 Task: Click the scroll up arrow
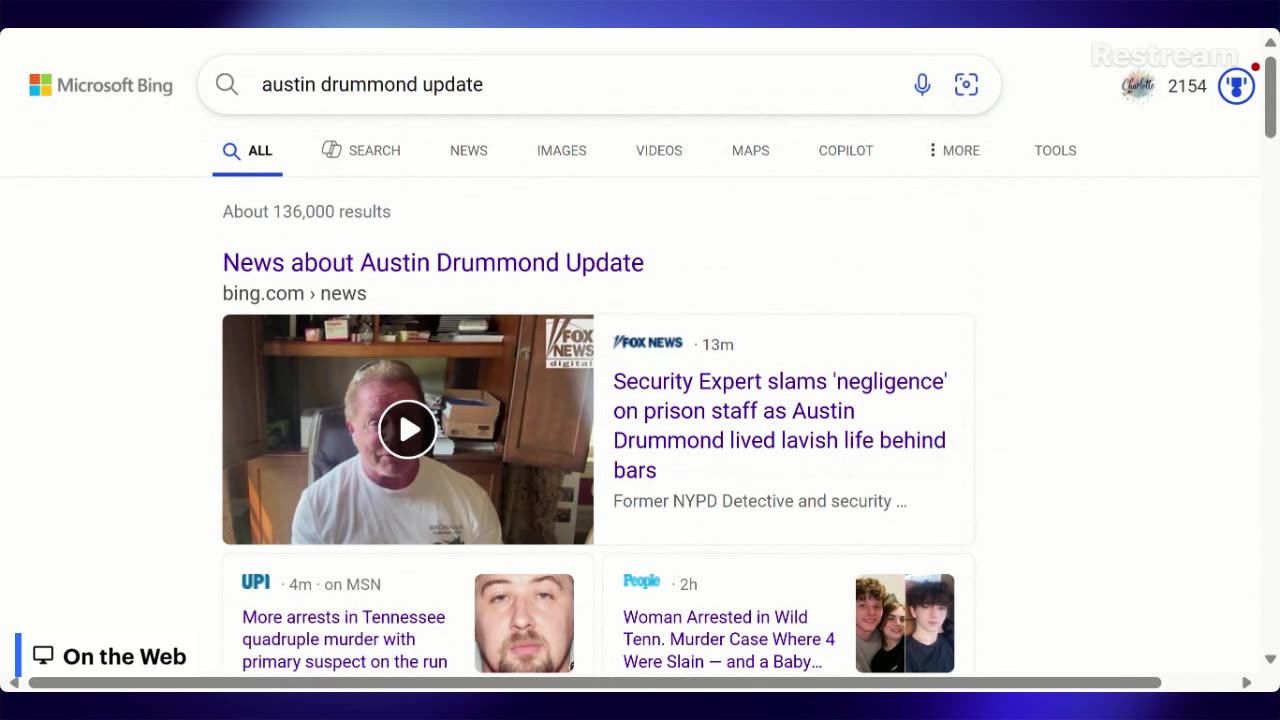point(1271,42)
